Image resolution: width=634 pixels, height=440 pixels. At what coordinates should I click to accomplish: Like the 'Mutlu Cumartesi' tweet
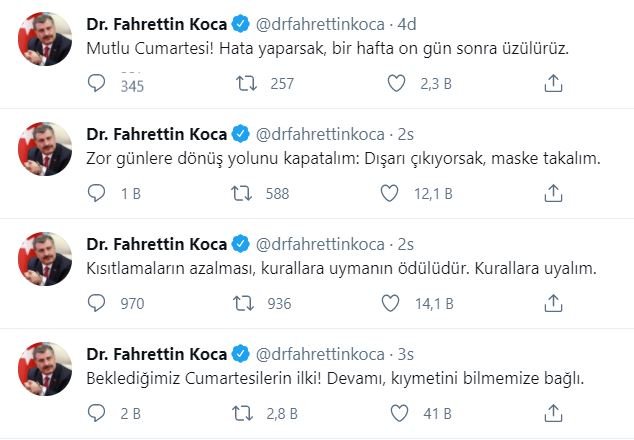[x=398, y=85]
